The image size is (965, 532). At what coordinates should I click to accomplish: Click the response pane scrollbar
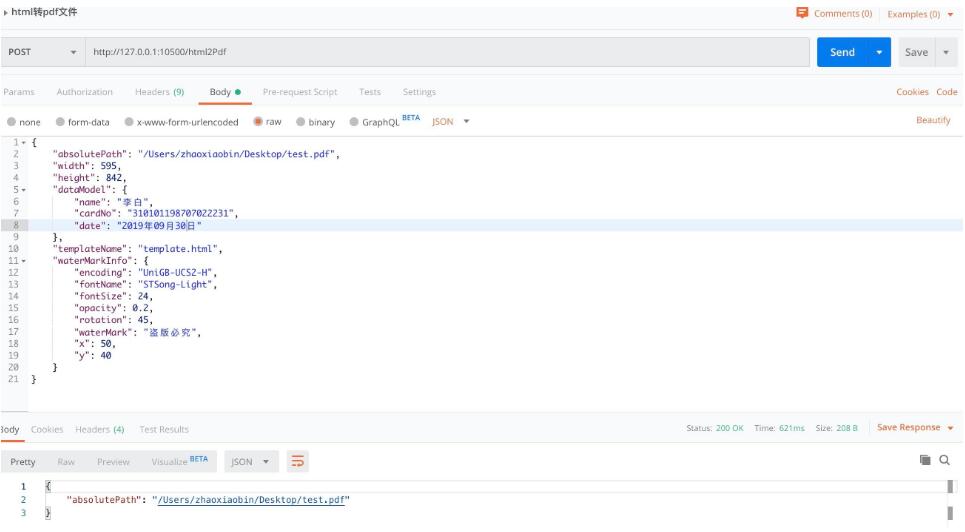pos(950,500)
